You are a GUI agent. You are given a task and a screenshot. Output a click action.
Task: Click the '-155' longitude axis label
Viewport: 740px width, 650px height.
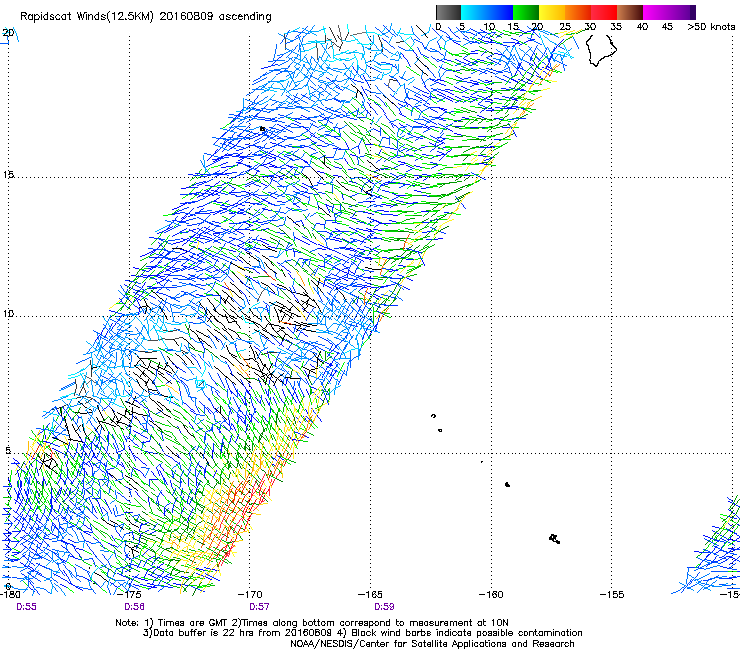612,594
